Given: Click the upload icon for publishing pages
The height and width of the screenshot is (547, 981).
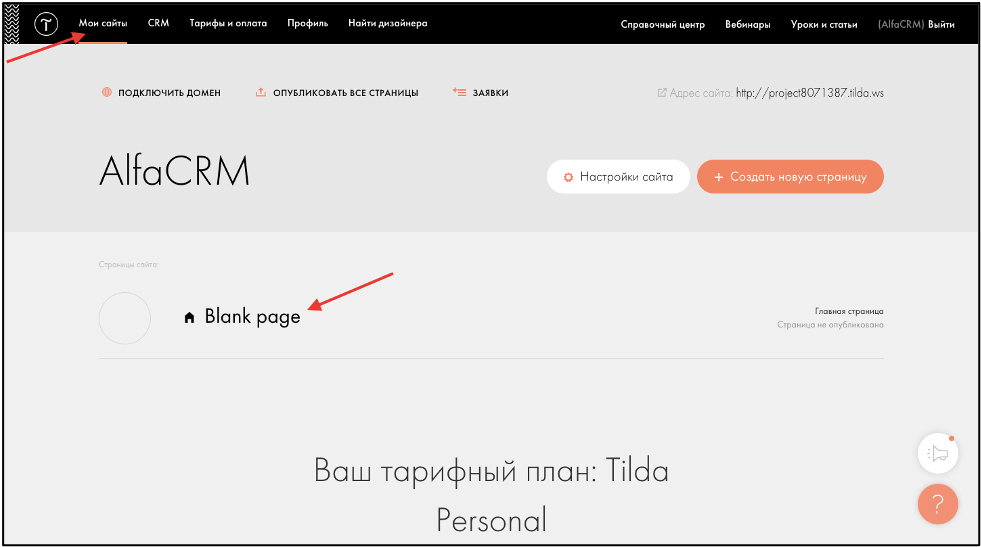Looking at the screenshot, I should tap(260, 92).
